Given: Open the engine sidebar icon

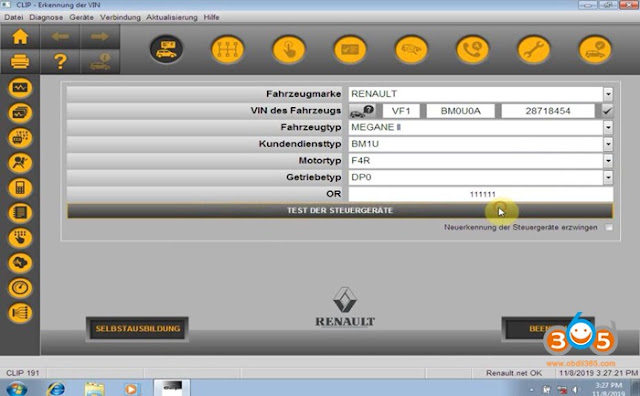Looking at the screenshot, I should click(20, 263).
